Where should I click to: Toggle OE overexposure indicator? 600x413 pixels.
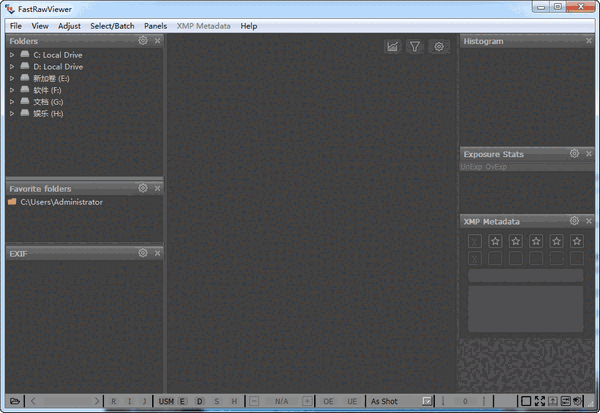328,401
